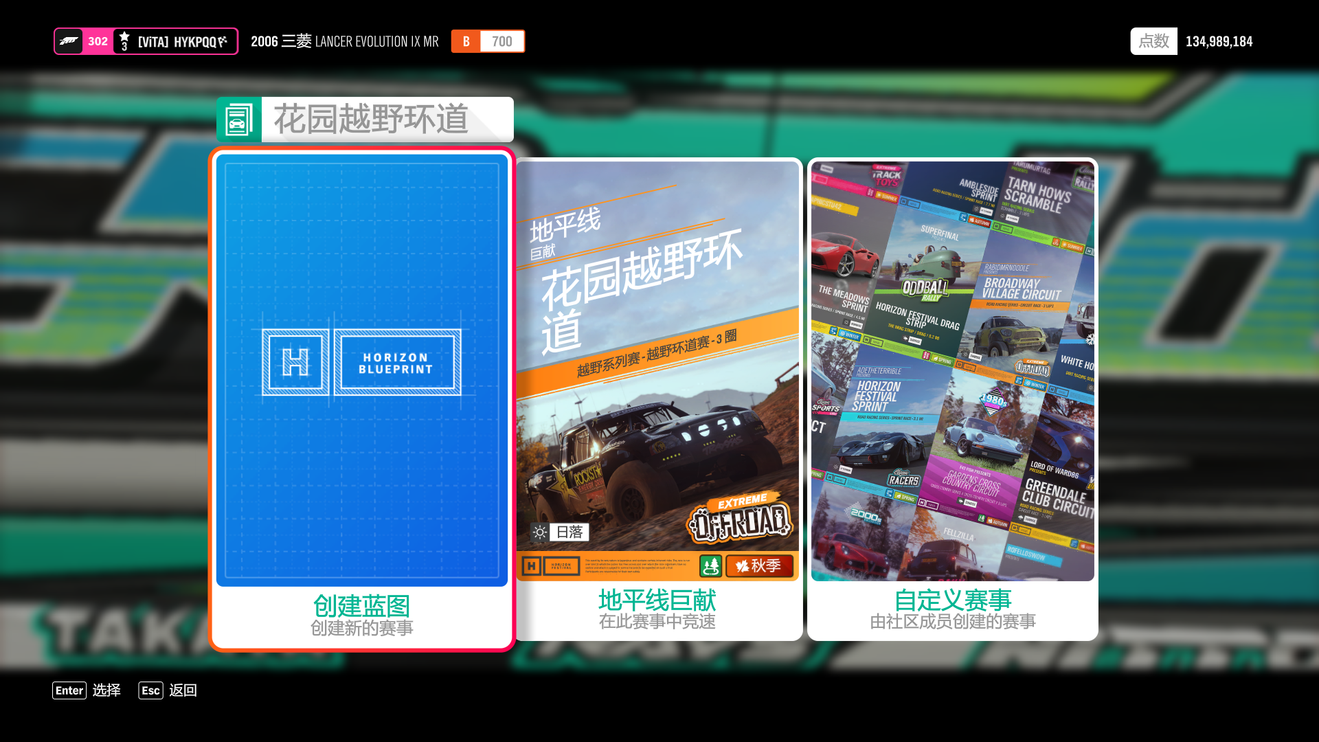Click the Forza logo icon in player badge

(69, 41)
